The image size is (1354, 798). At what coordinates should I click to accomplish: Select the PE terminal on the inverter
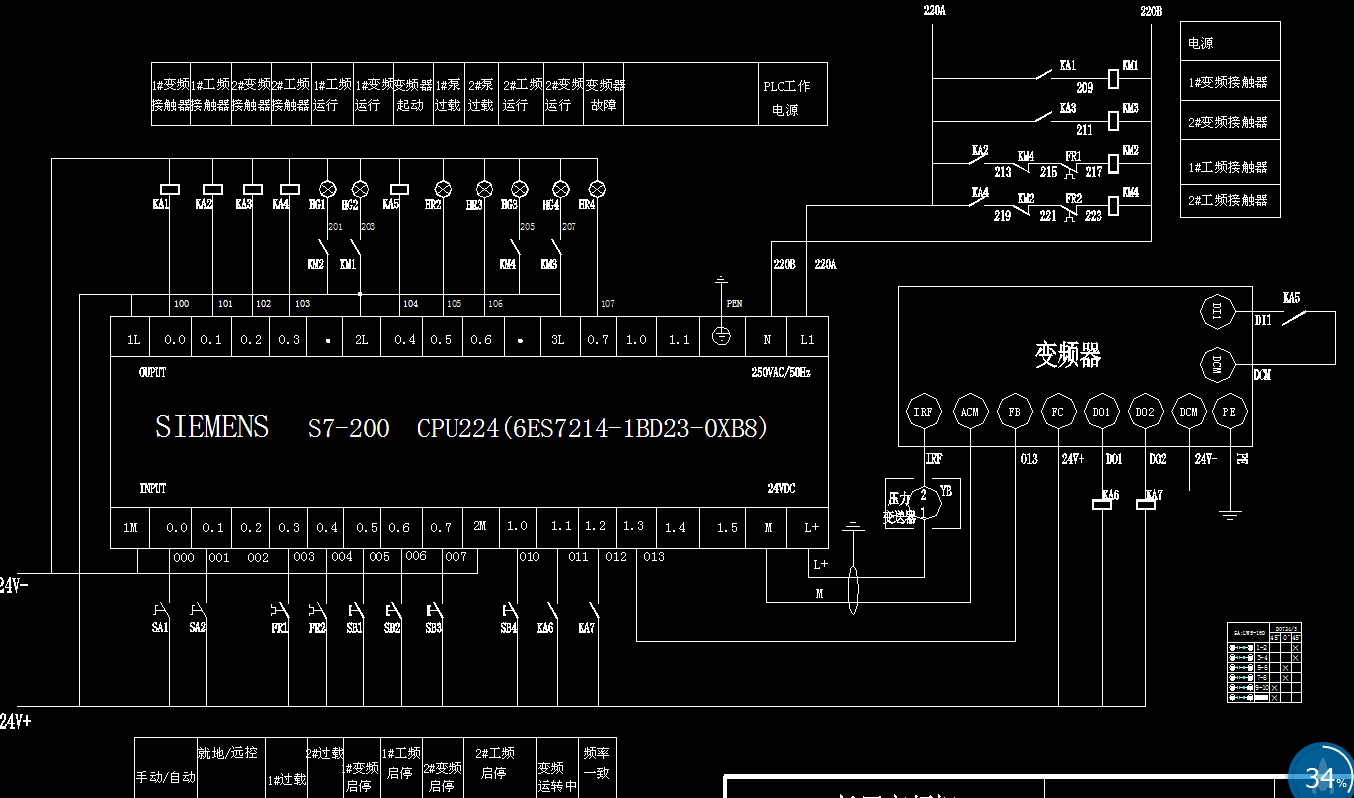point(1229,411)
